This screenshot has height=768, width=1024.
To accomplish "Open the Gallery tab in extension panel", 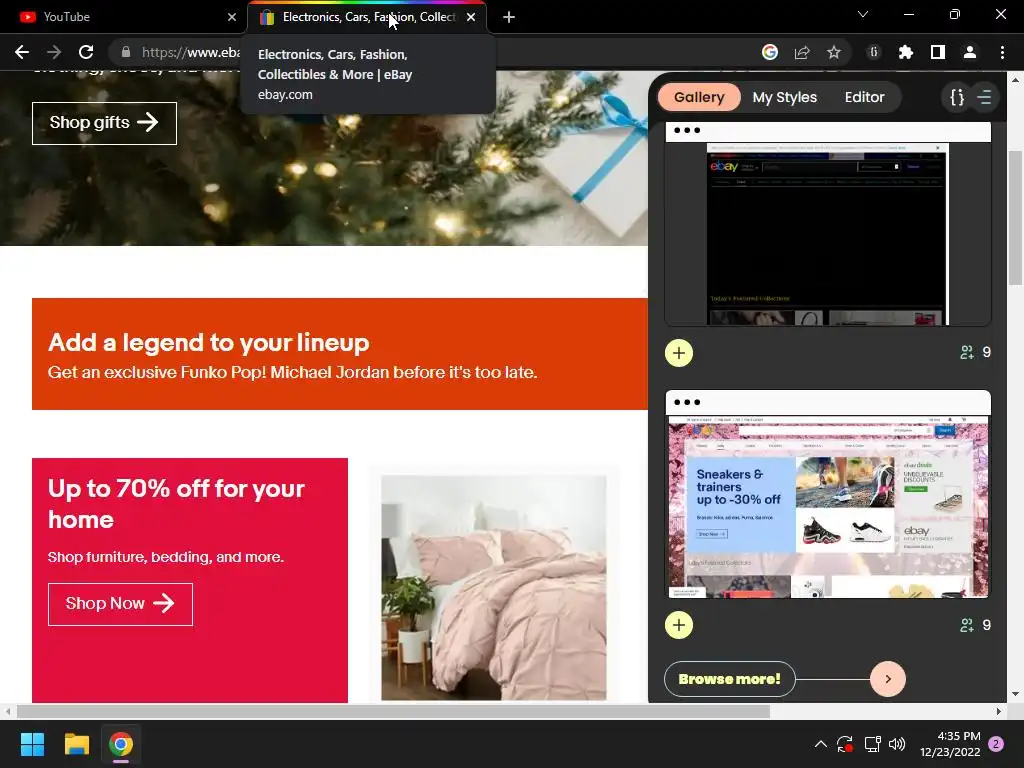I will tap(699, 97).
